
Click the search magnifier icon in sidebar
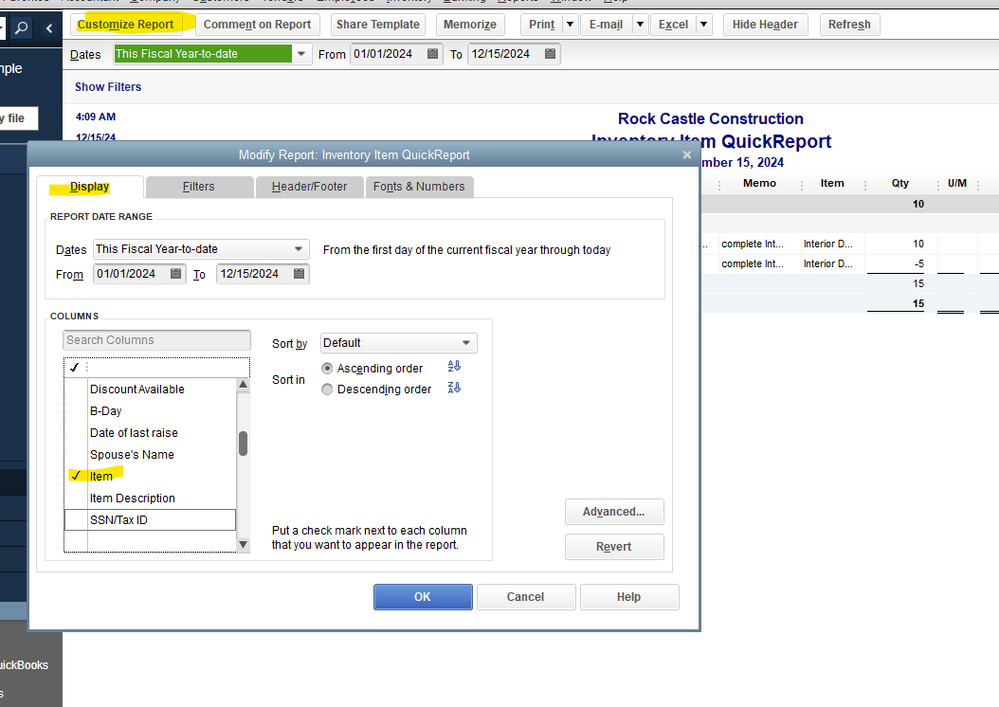point(22,27)
